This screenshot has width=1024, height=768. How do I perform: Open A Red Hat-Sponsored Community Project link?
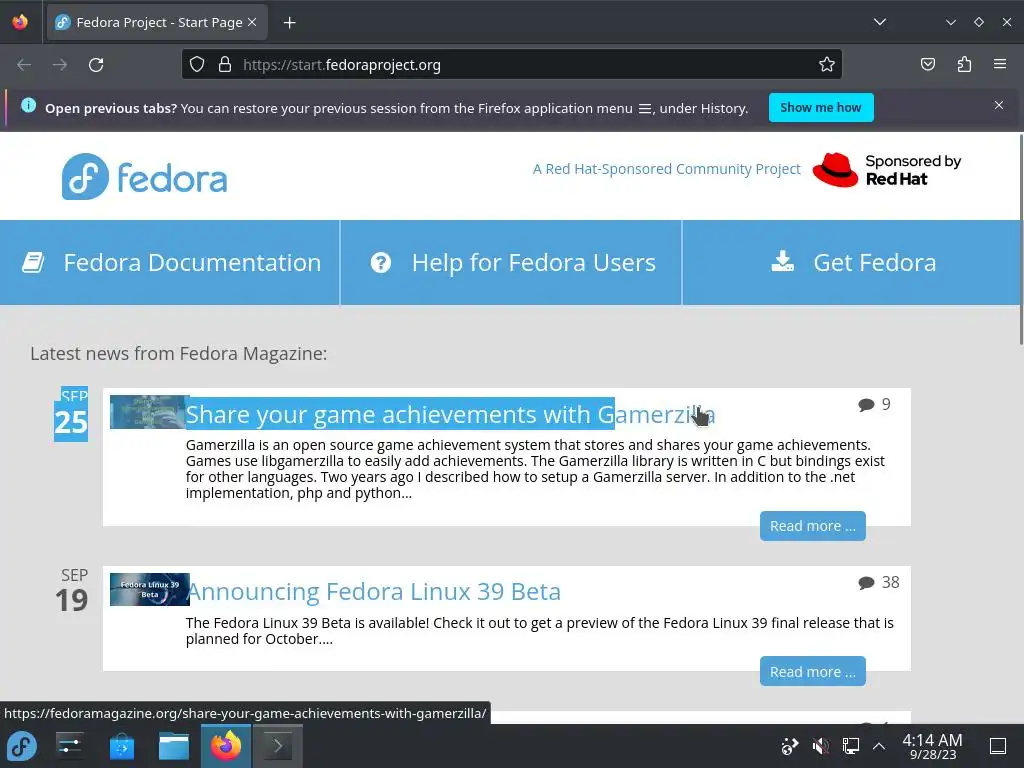(x=666, y=169)
